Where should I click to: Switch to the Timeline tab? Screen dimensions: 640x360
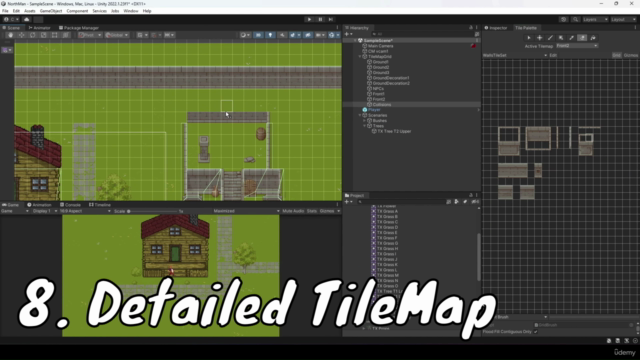pyautogui.click(x=100, y=205)
